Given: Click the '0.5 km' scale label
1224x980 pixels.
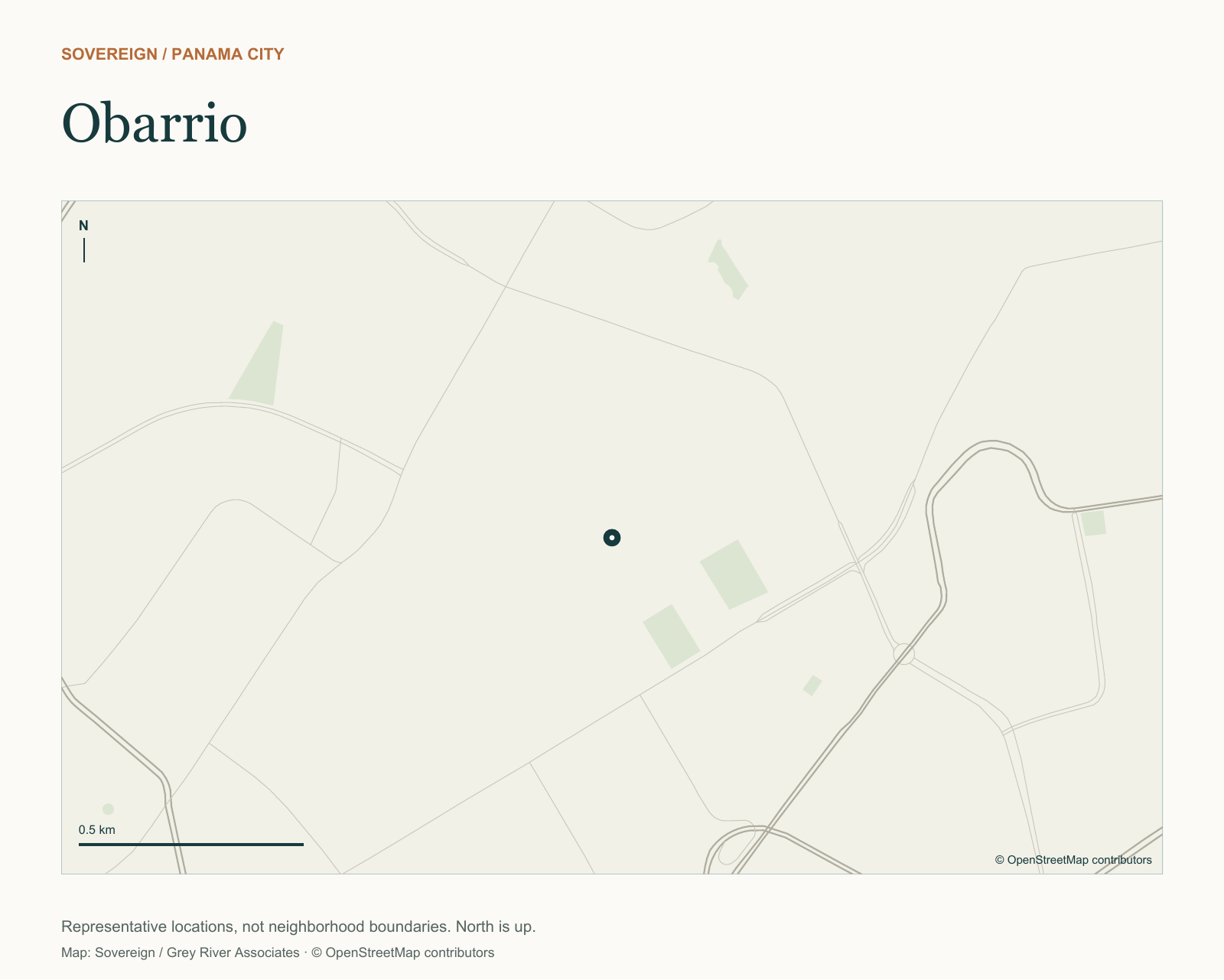Looking at the screenshot, I should pyautogui.click(x=97, y=830).
